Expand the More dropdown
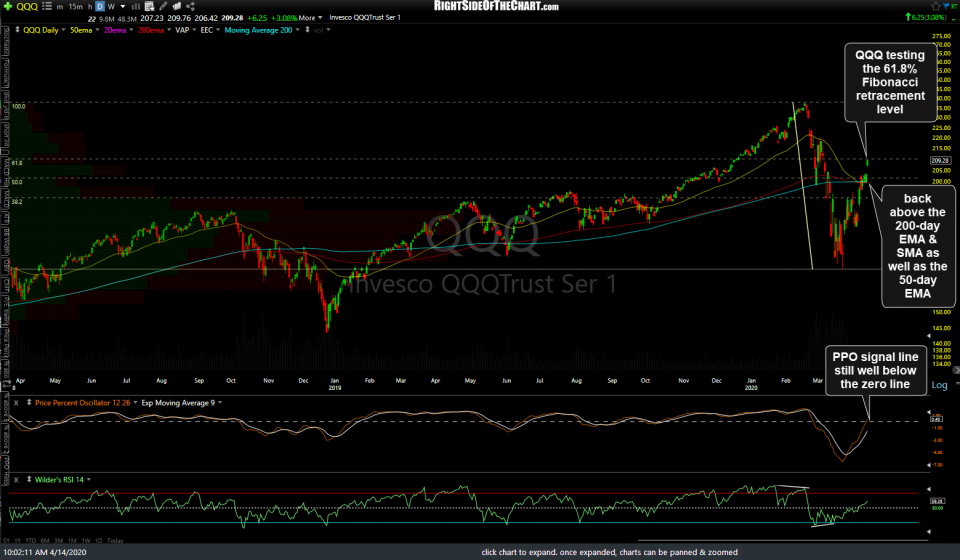The height and width of the screenshot is (560, 960). [x=310, y=18]
